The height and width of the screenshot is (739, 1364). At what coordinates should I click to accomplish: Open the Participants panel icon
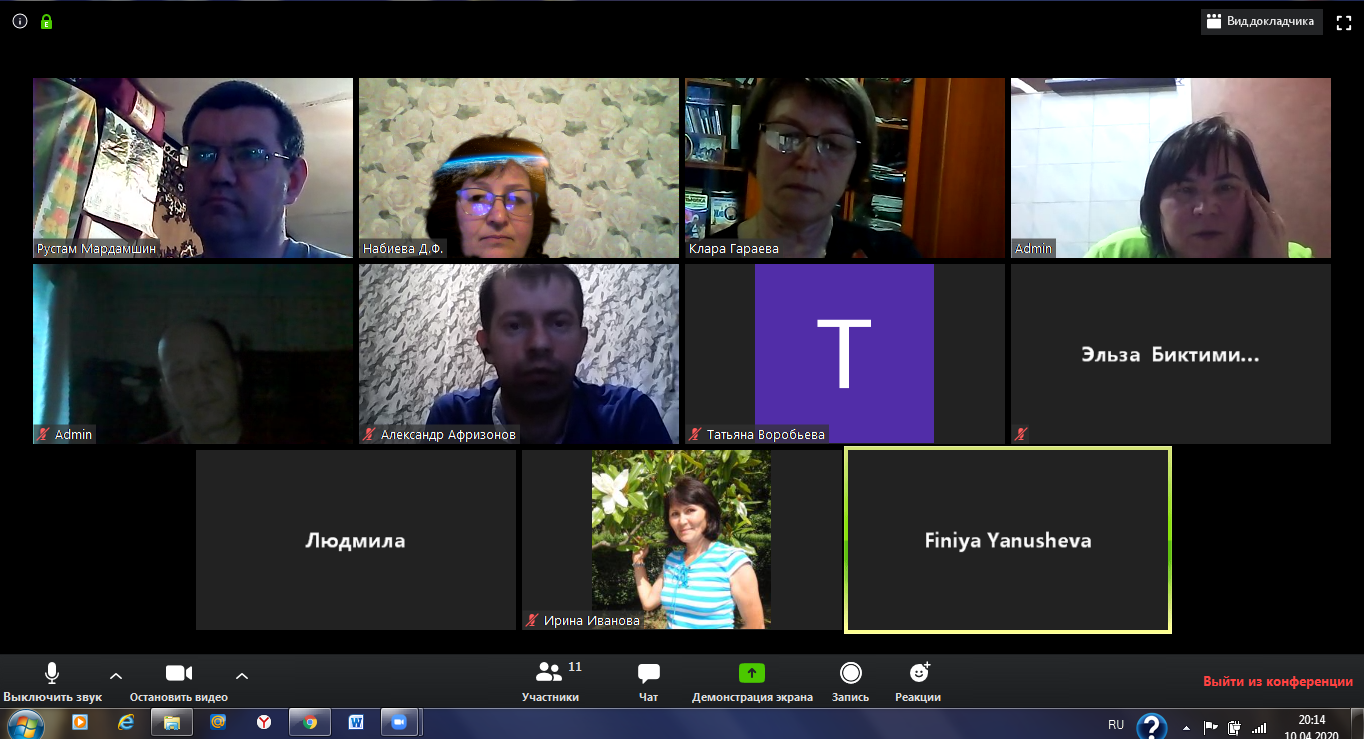549,673
